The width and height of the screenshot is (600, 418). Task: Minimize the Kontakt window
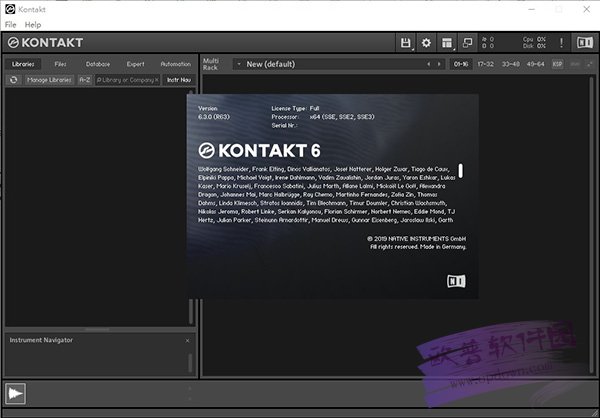[532, 9]
